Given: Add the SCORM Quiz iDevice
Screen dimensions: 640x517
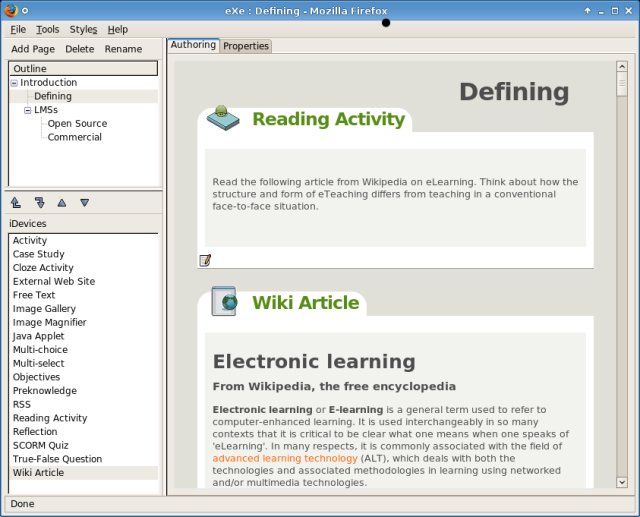Looking at the screenshot, I should [x=83, y=446].
